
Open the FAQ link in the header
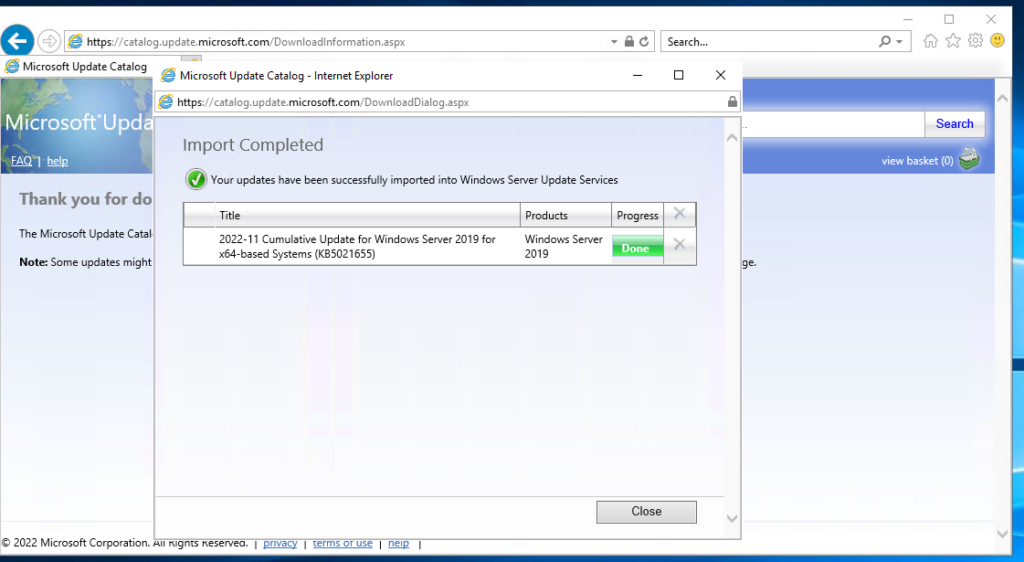click(x=21, y=161)
